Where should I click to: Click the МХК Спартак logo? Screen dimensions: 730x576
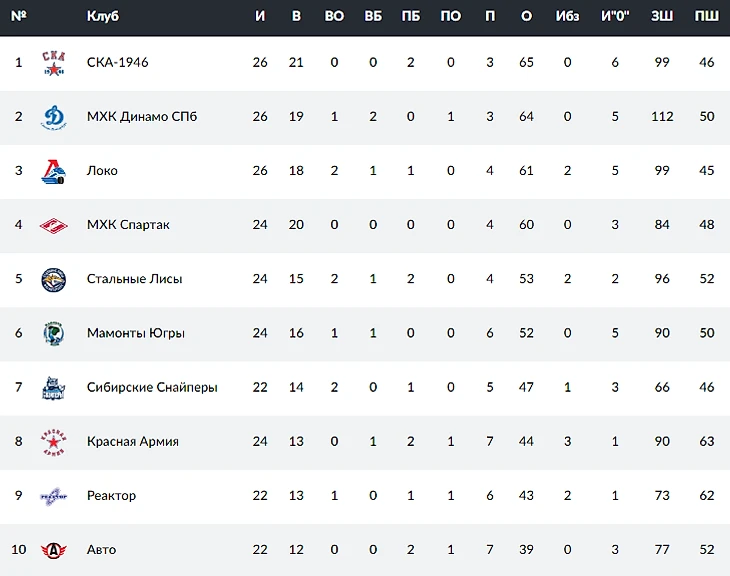(x=53, y=225)
